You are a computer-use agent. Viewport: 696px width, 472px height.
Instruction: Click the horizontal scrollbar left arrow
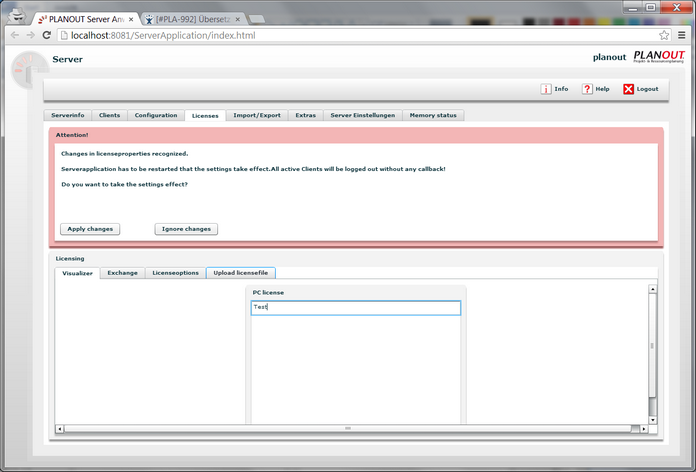(x=59, y=429)
